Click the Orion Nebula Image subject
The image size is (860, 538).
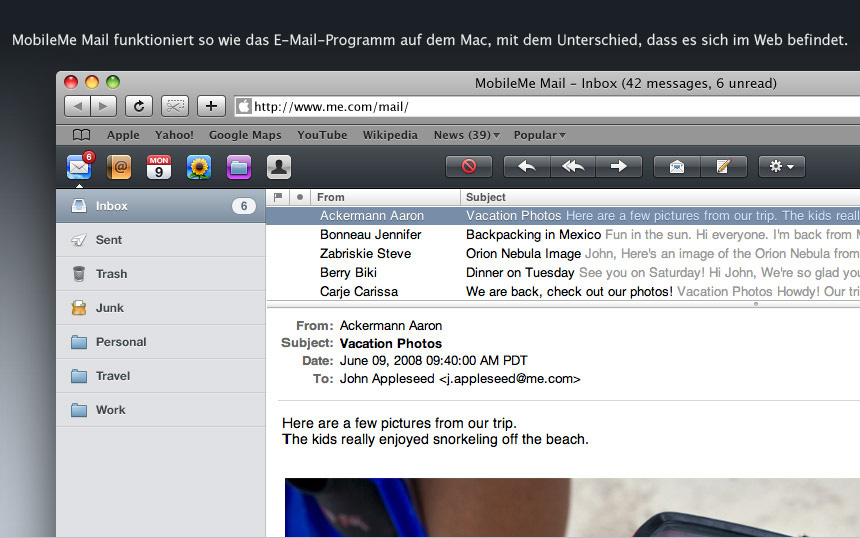pyautogui.click(x=523, y=253)
